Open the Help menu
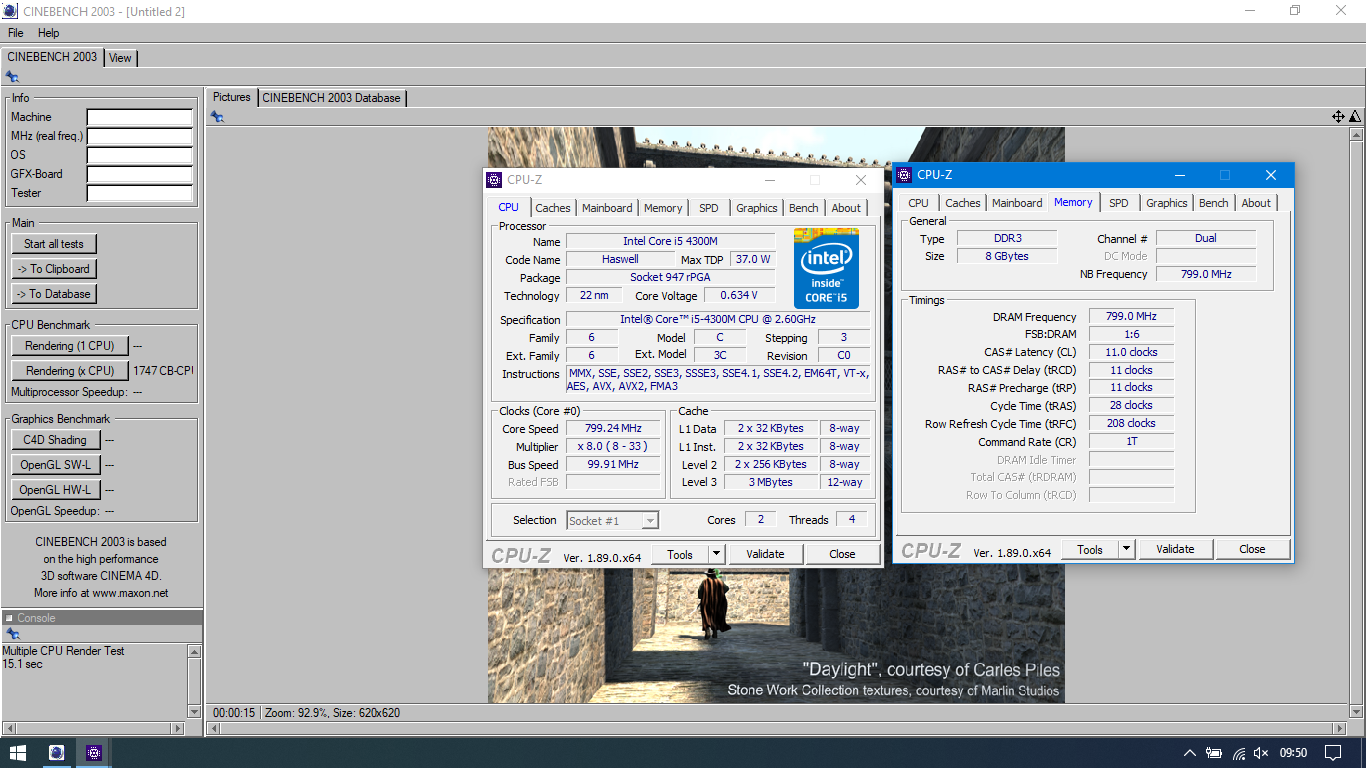The image size is (1366, 768). click(49, 33)
